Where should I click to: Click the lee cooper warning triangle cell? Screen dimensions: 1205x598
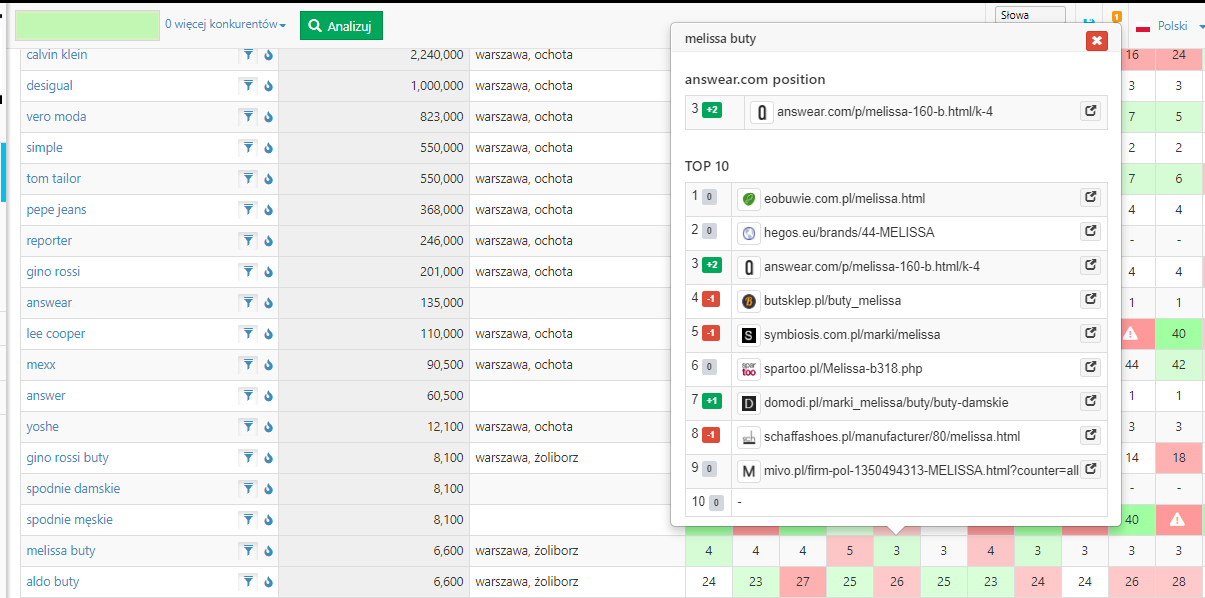[x=1131, y=334]
